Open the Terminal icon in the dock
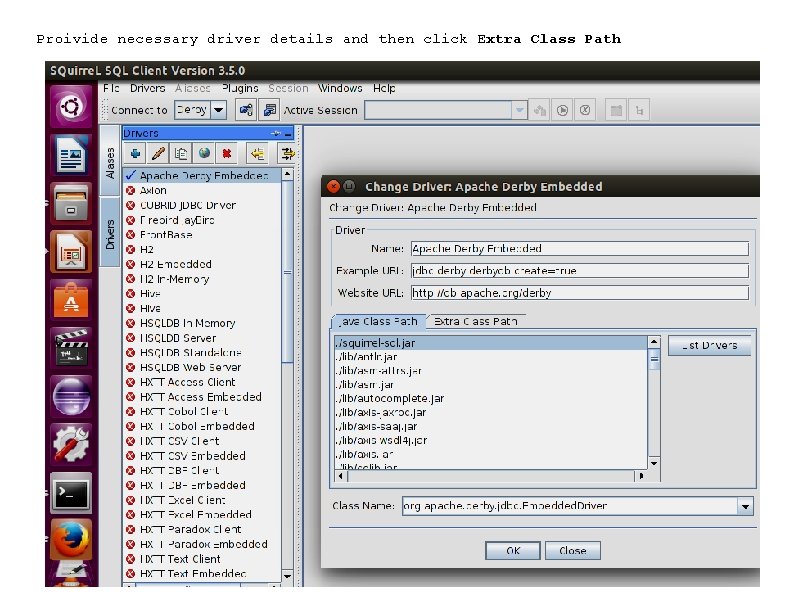 (x=71, y=493)
